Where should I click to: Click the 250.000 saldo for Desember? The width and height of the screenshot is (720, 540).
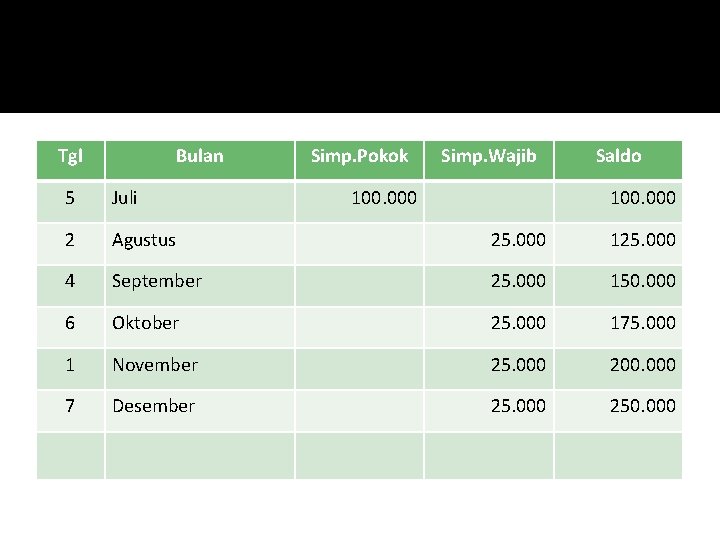tap(643, 406)
